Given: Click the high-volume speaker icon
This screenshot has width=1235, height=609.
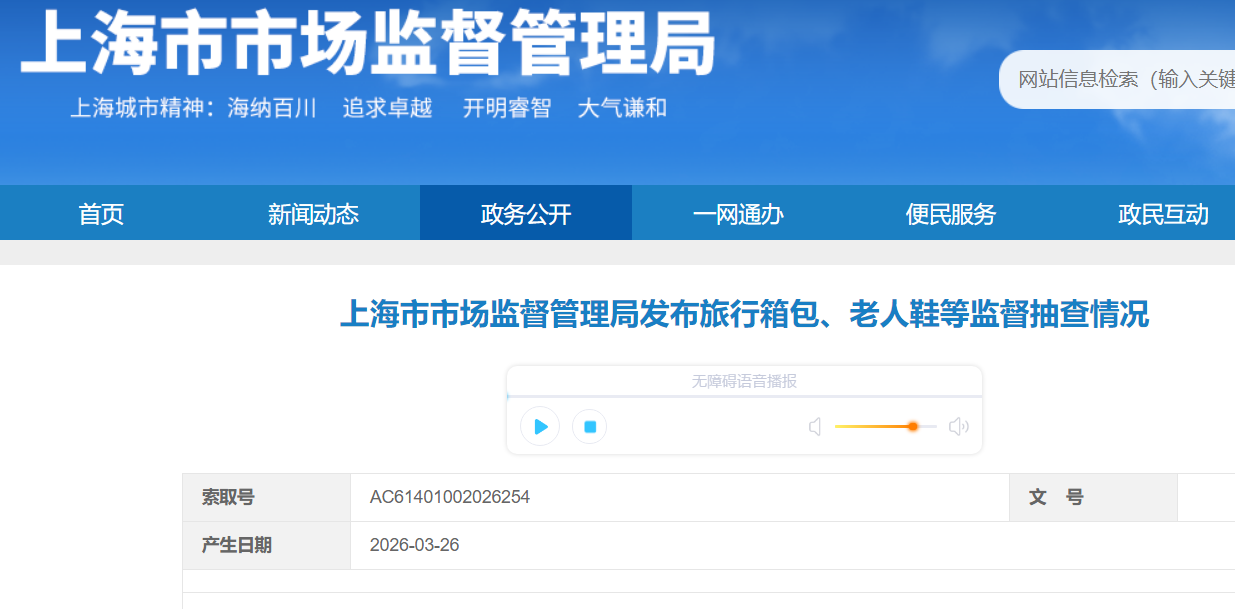Looking at the screenshot, I should tap(958, 427).
